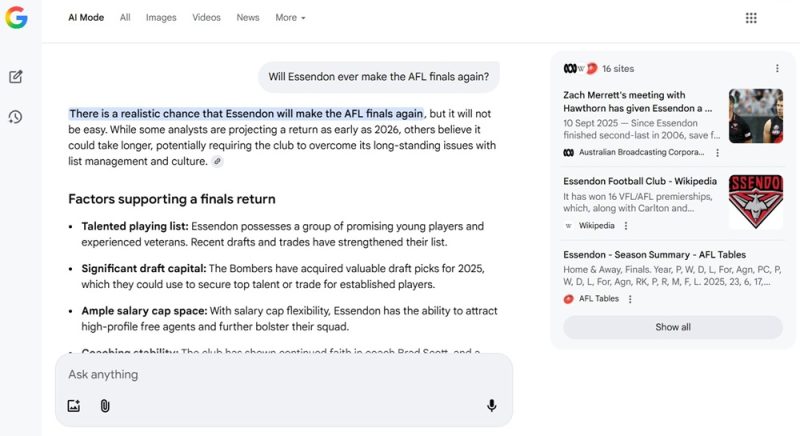
Task: Open options for AFL Tables source
Action: [x=630, y=299]
